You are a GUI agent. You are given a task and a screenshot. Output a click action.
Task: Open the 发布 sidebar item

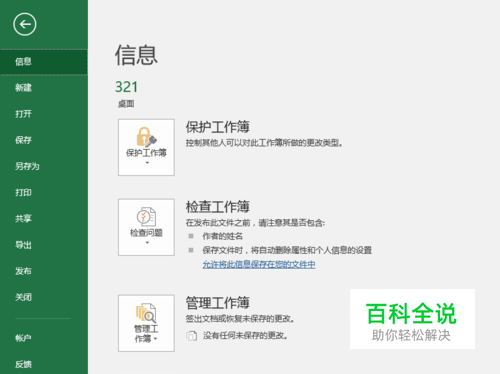click(x=44, y=271)
